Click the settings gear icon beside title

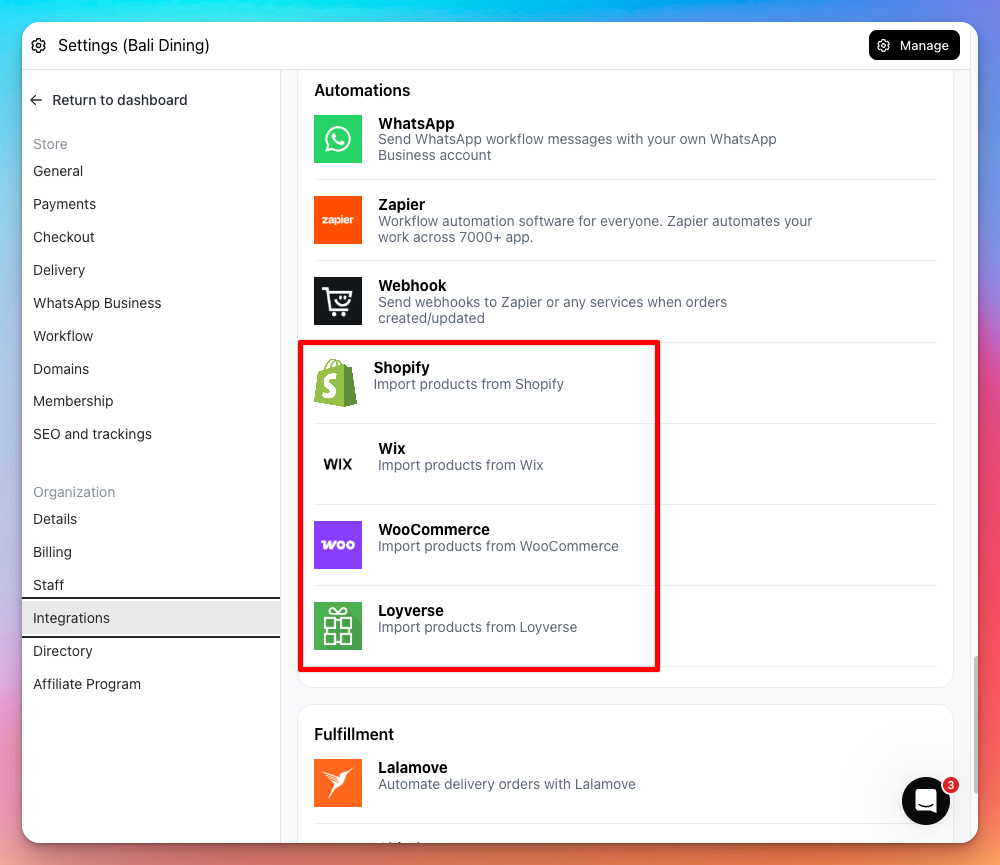[x=39, y=45]
